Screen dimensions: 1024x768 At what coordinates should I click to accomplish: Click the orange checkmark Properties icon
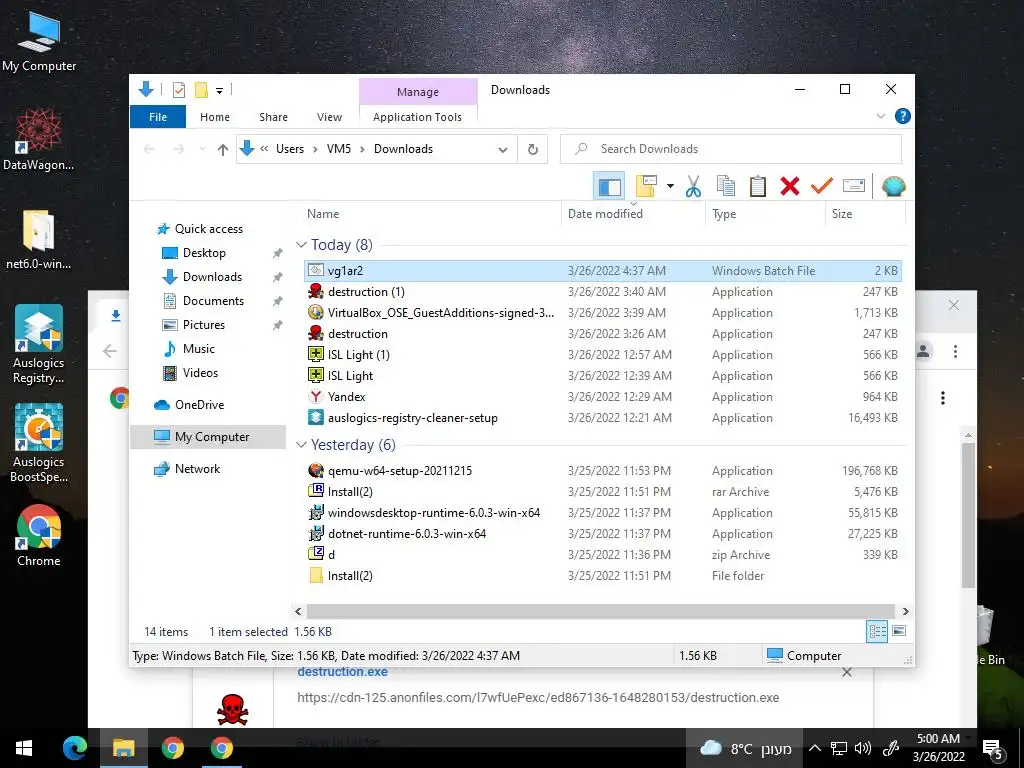coord(822,187)
